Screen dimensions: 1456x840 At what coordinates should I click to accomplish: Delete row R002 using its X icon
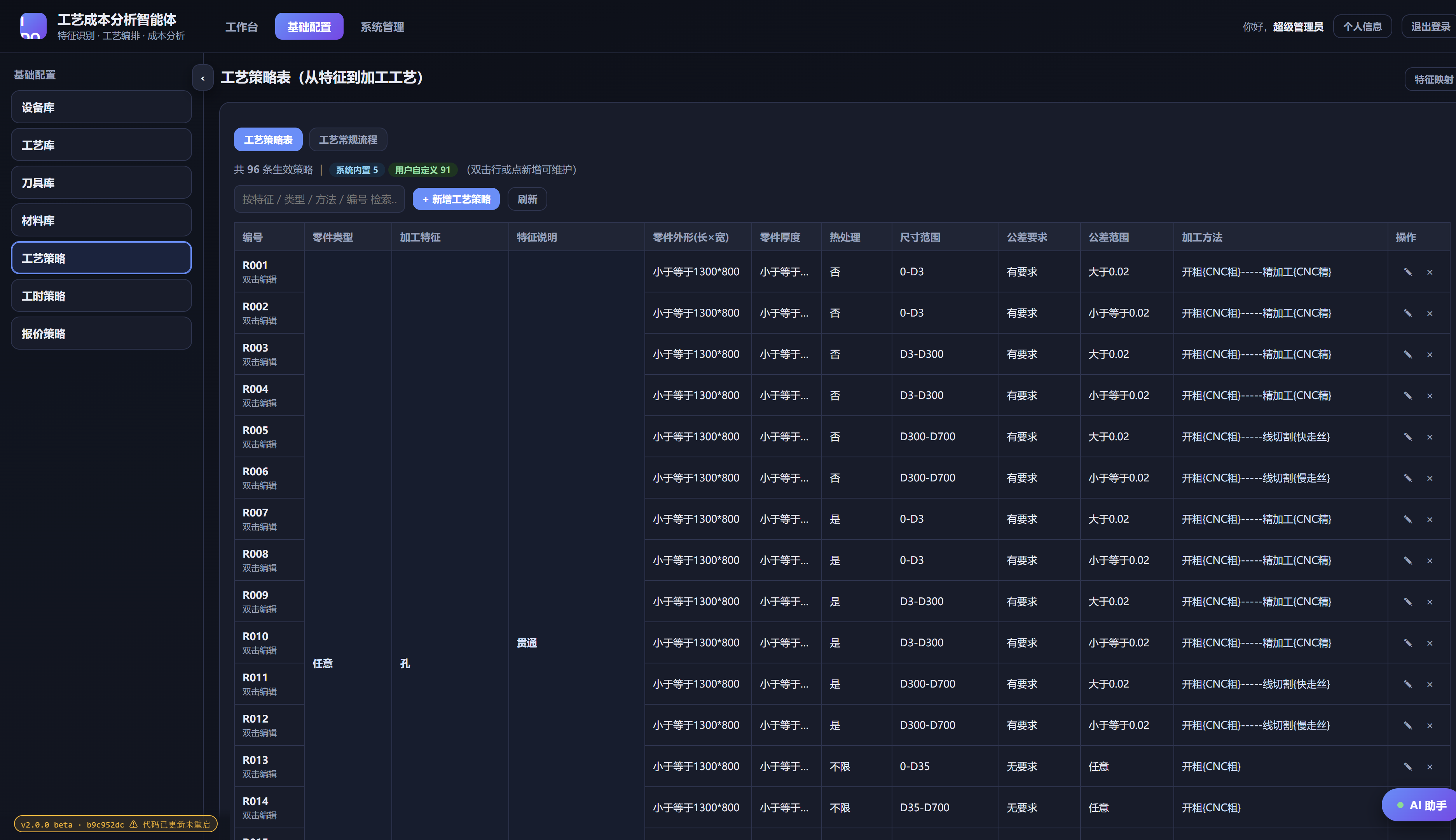(1430, 313)
